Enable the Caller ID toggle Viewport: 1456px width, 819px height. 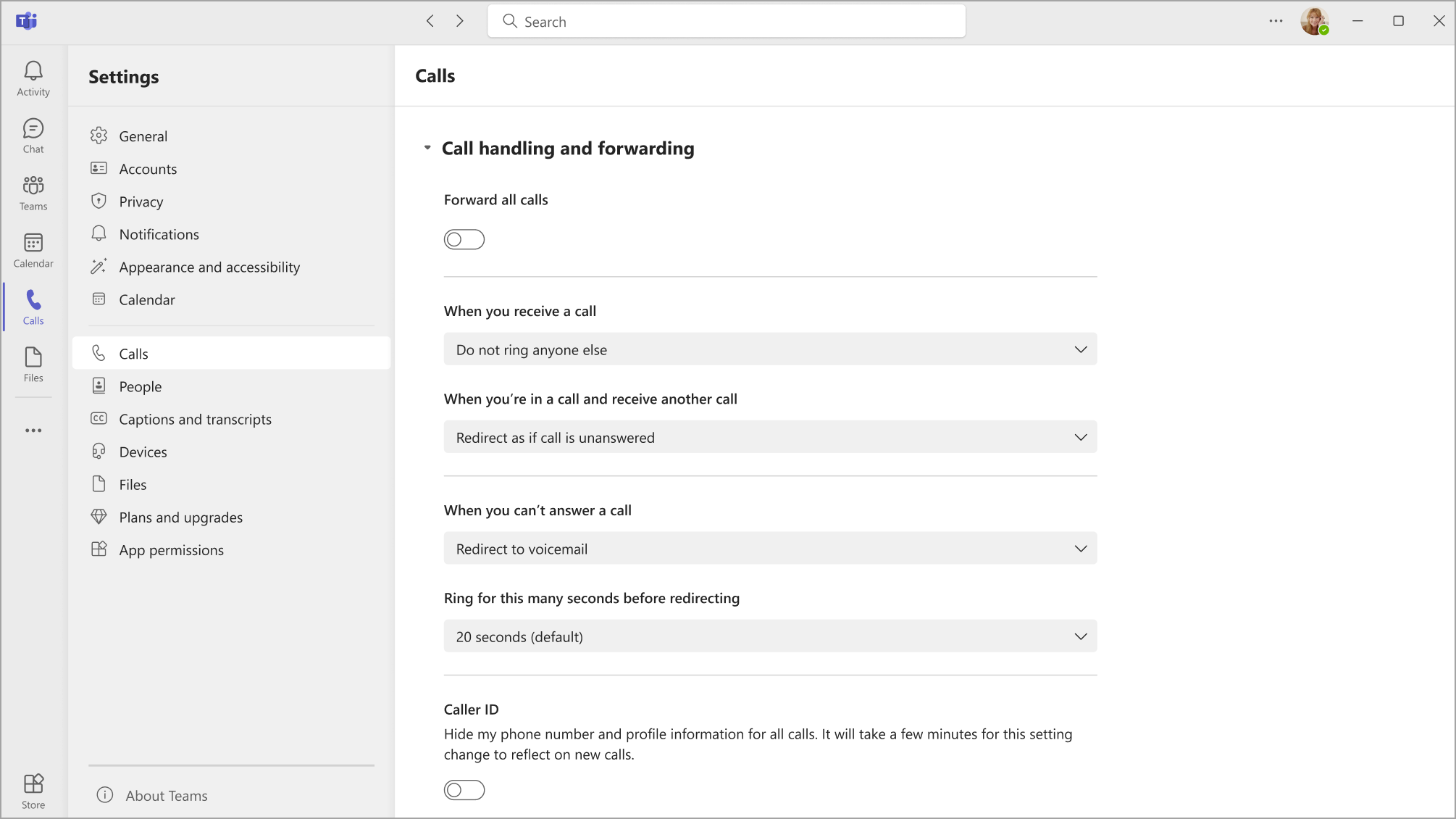pyautogui.click(x=463, y=790)
